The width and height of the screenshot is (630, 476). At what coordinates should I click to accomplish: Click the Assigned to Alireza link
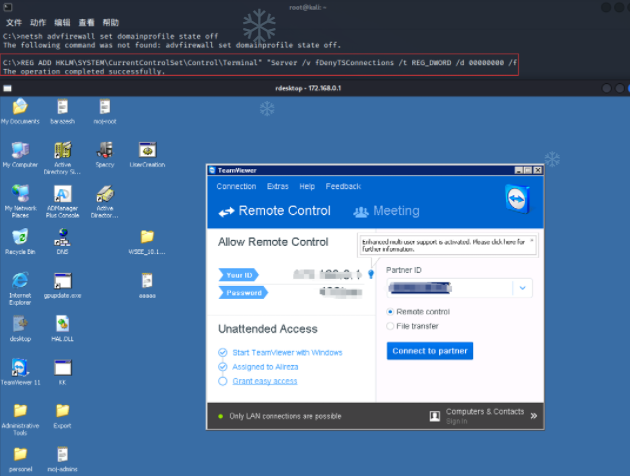coord(265,367)
